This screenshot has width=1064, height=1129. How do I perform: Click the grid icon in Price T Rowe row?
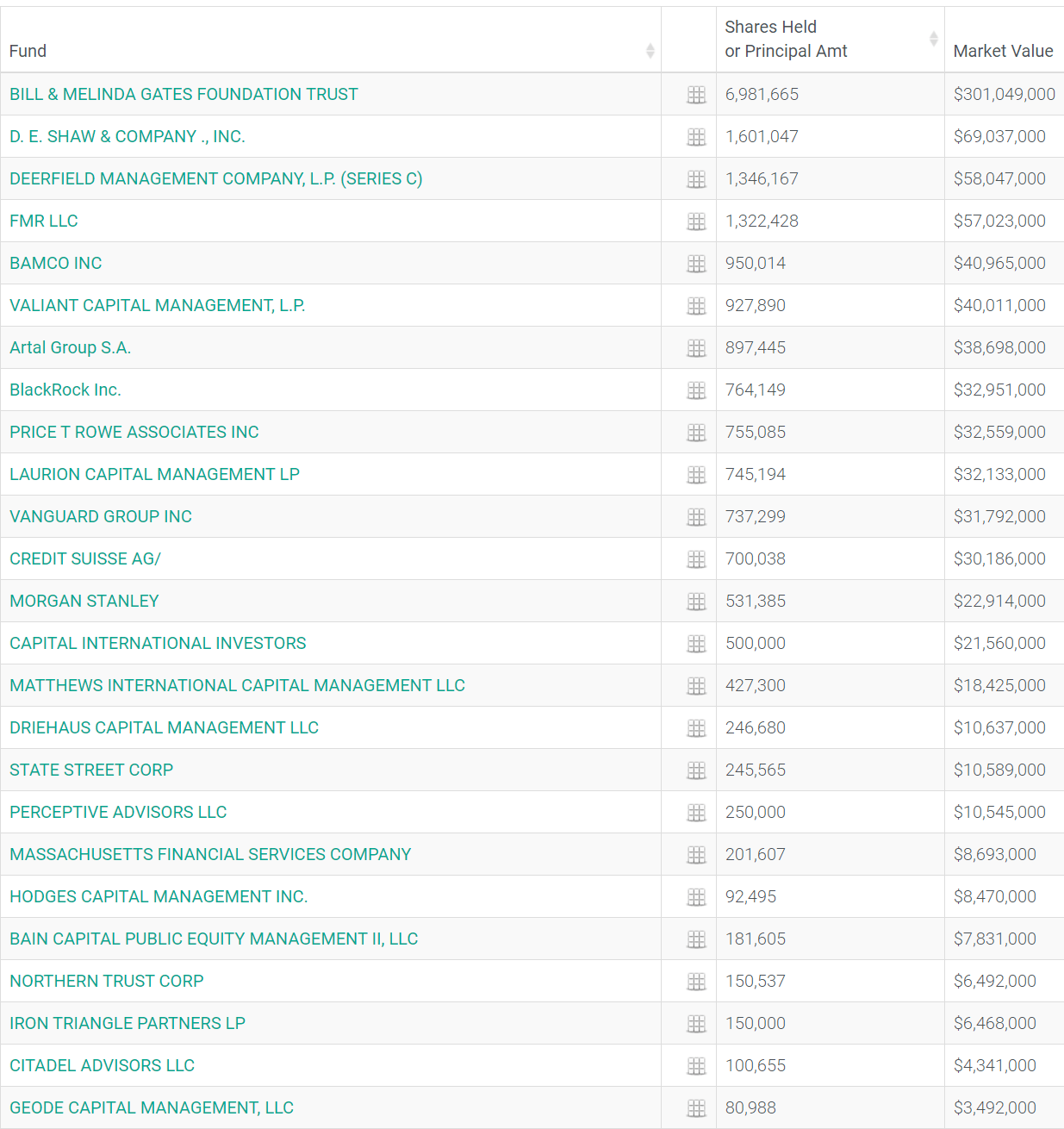point(696,433)
